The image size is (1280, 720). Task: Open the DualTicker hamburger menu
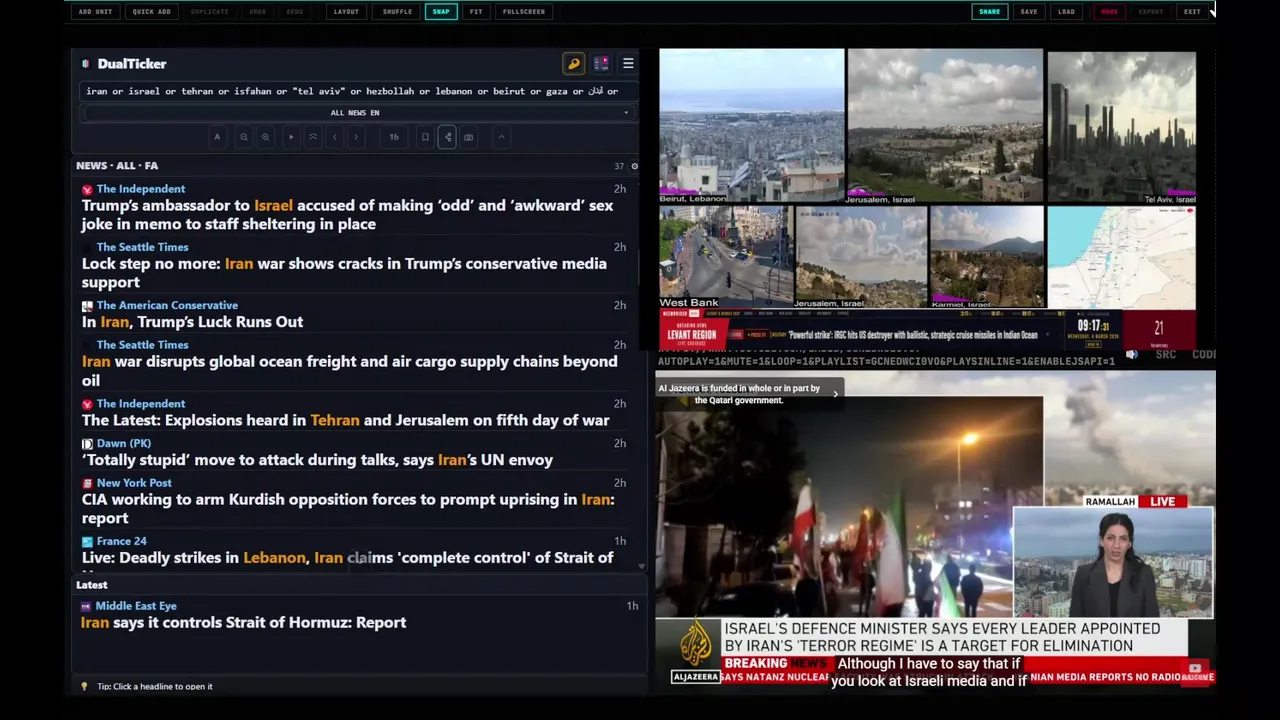[x=628, y=63]
